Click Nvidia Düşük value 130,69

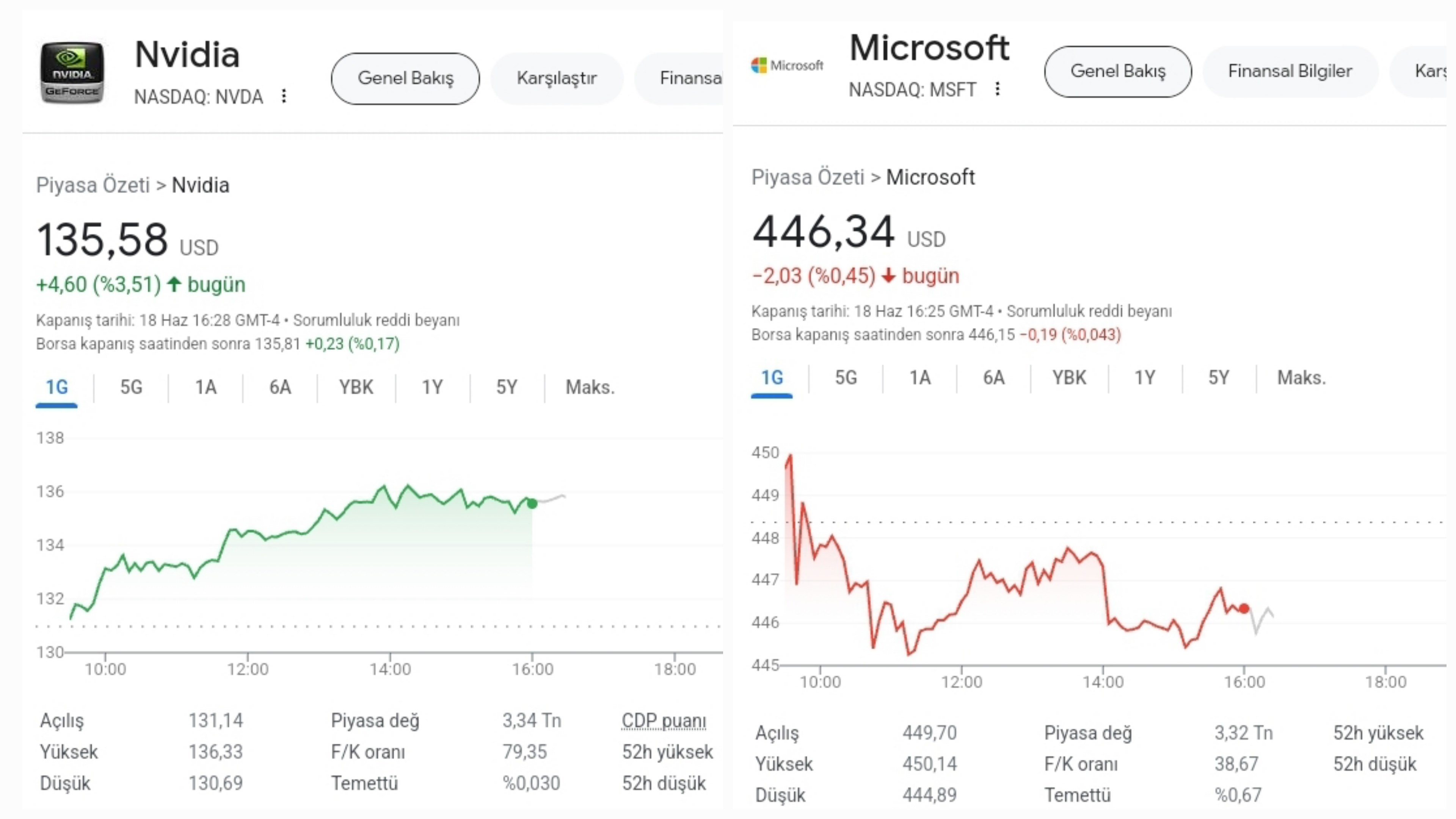(216, 783)
